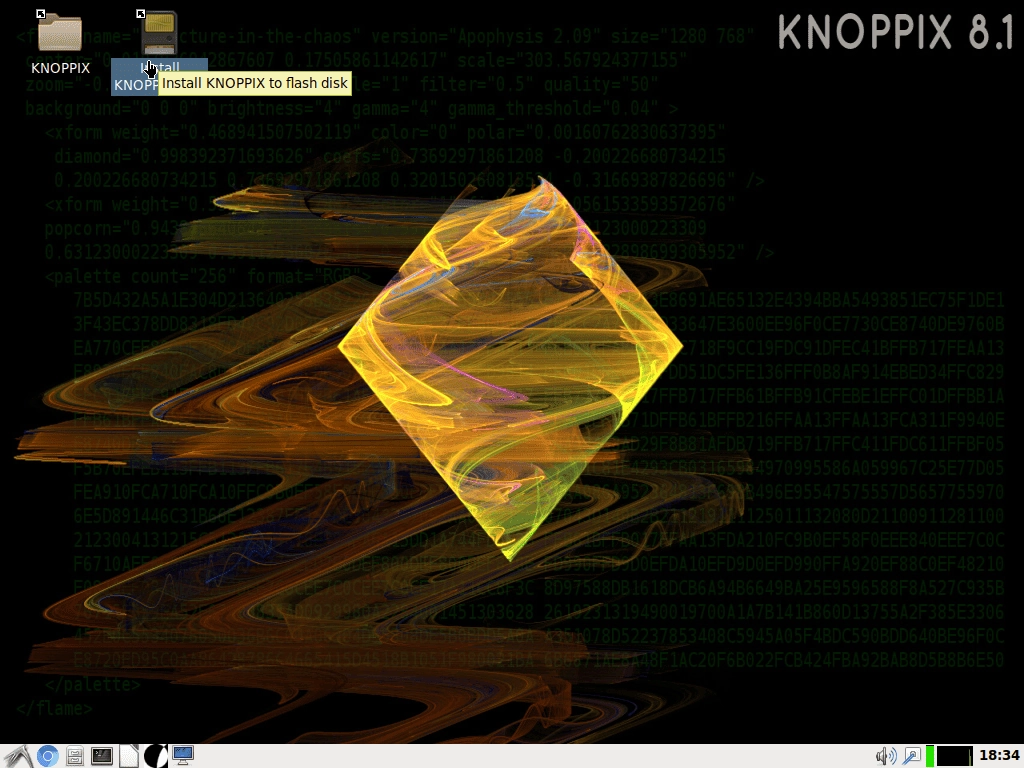Screen dimensions: 1024x768
Task: Launch the terminal emulator from the panel
Action: [102, 756]
